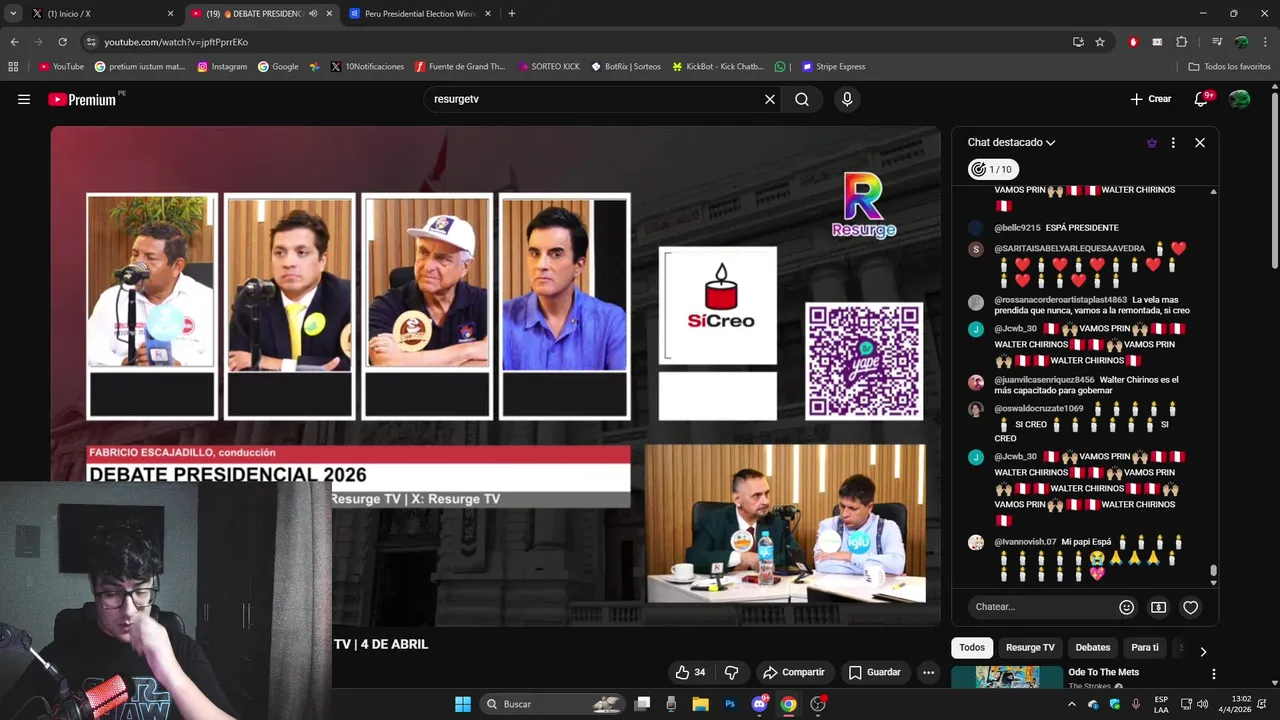This screenshot has height=720, width=1280.
Task: Select the Para ti filter chip
Action: tap(1145, 648)
